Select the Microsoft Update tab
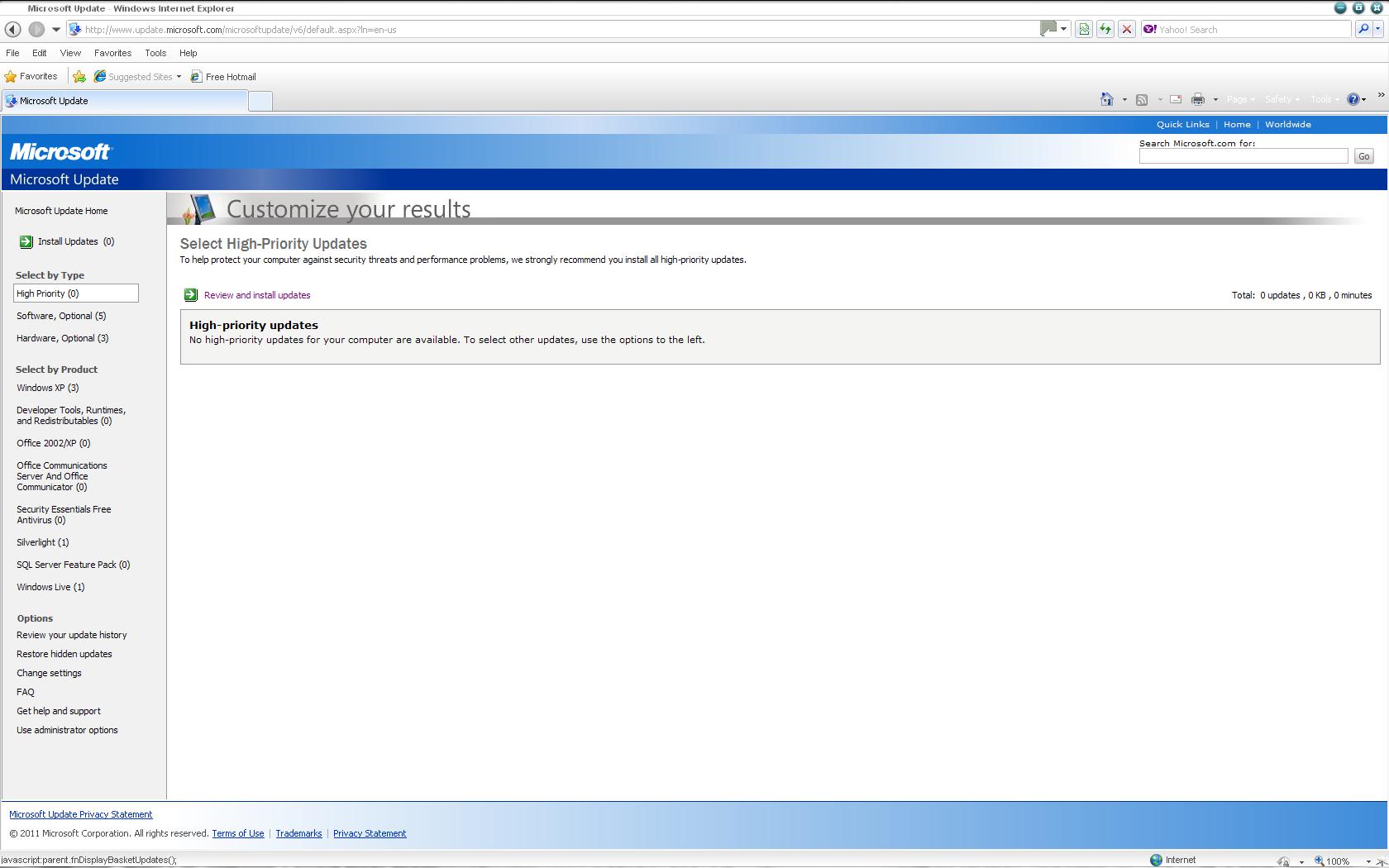This screenshot has width=1389, height=868. click(x=125, y=101)
